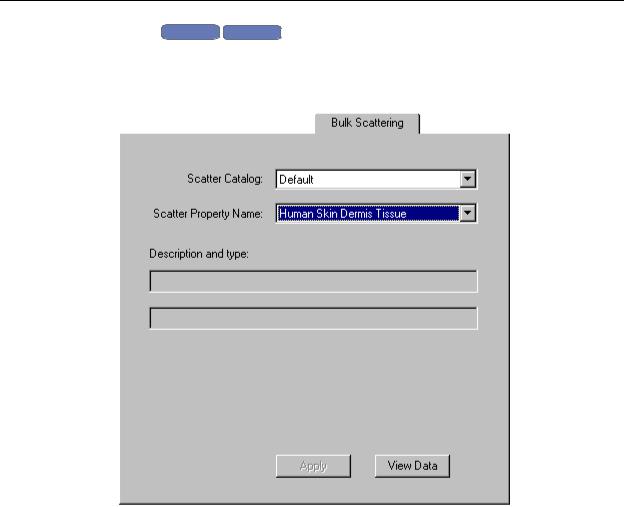Click the first Description and type box
The image size is (624, 507).
coord(313,281)
